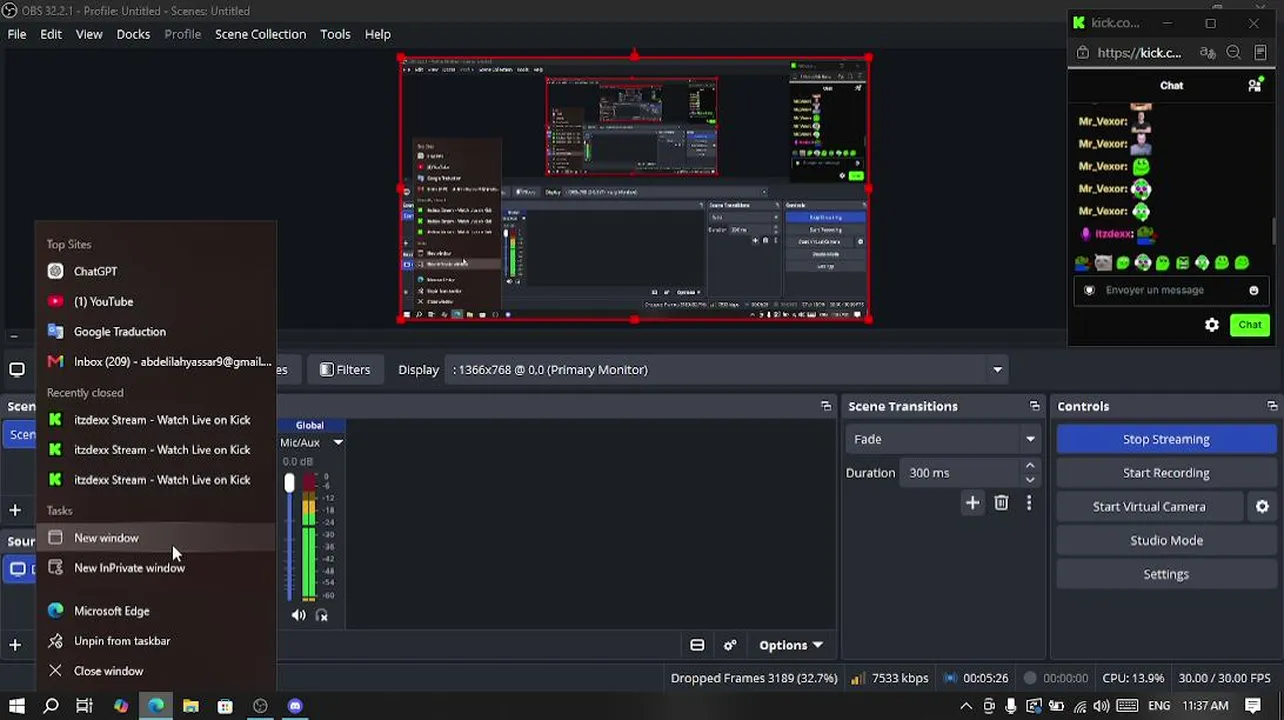Mute the Mic/Aux audio speaker icon
The width and height of the screenshot is (1284, 720).
pos(298,616)
